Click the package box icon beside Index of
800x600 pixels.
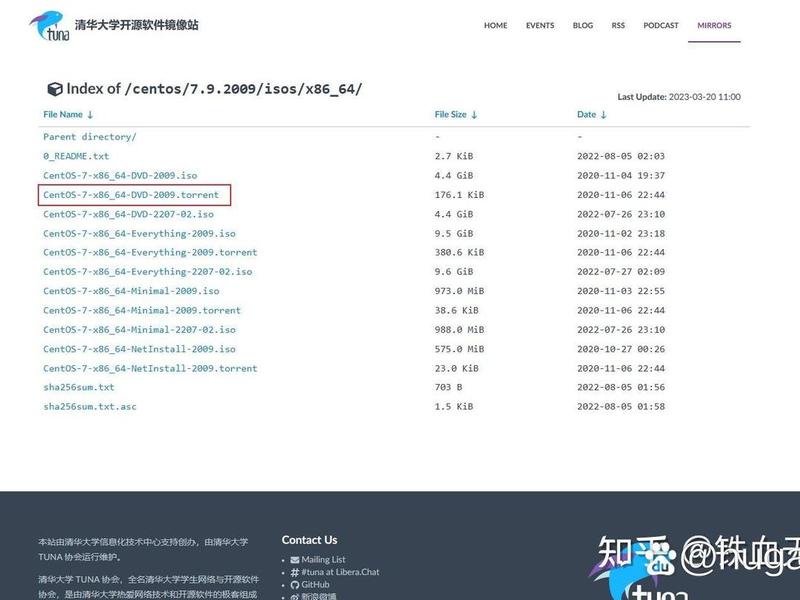tap(55, 89)
